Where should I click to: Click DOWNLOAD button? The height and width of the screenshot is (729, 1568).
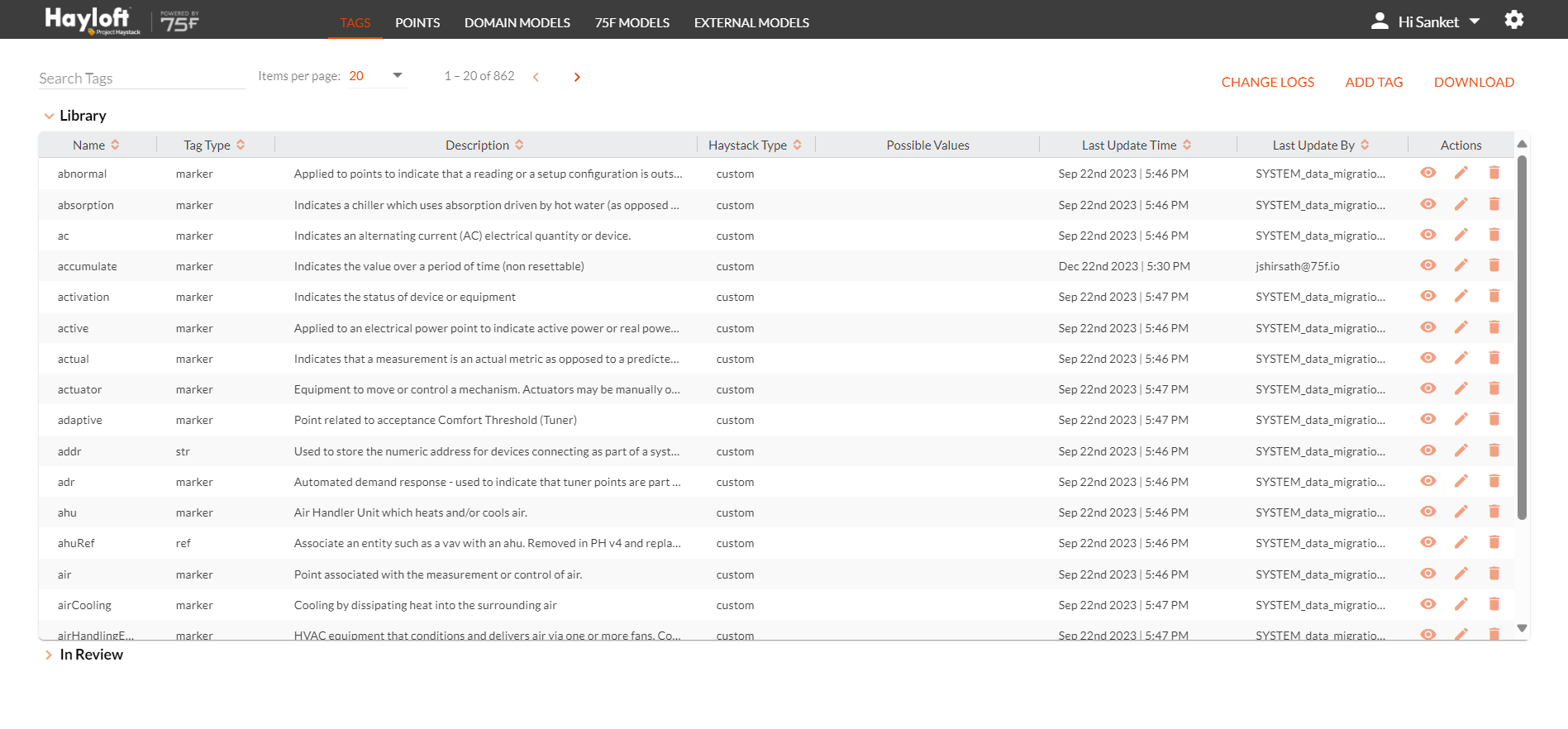1474,82
